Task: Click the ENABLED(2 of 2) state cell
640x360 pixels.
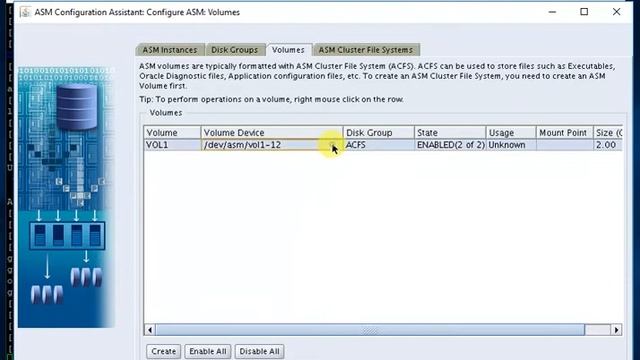Action: tap(450, 145)
